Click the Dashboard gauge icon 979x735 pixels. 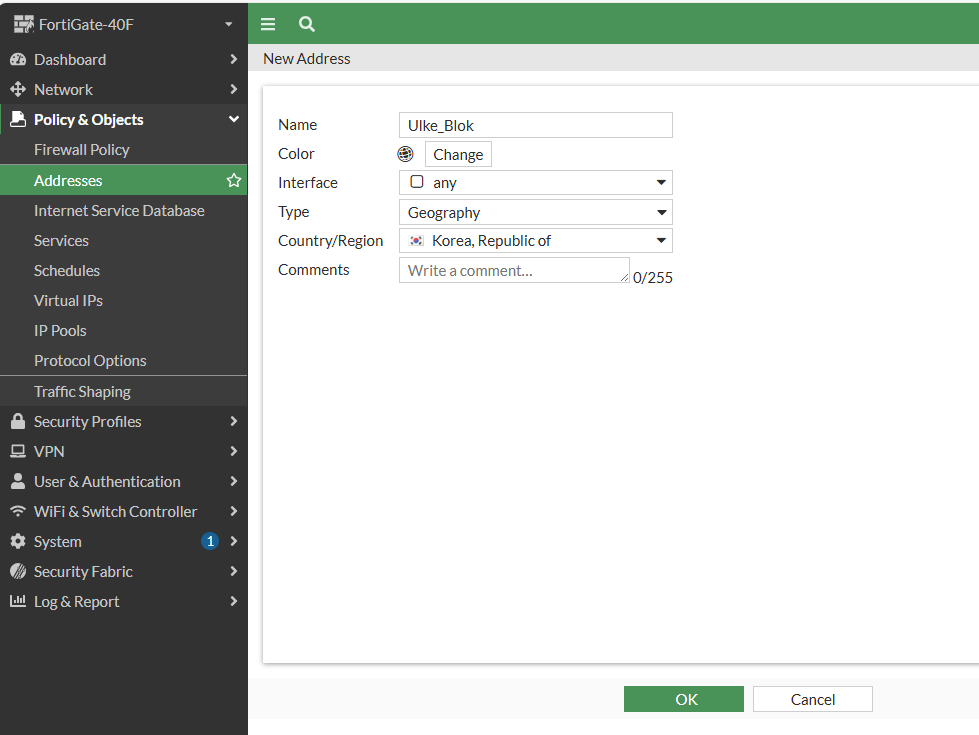click(18, 59)
